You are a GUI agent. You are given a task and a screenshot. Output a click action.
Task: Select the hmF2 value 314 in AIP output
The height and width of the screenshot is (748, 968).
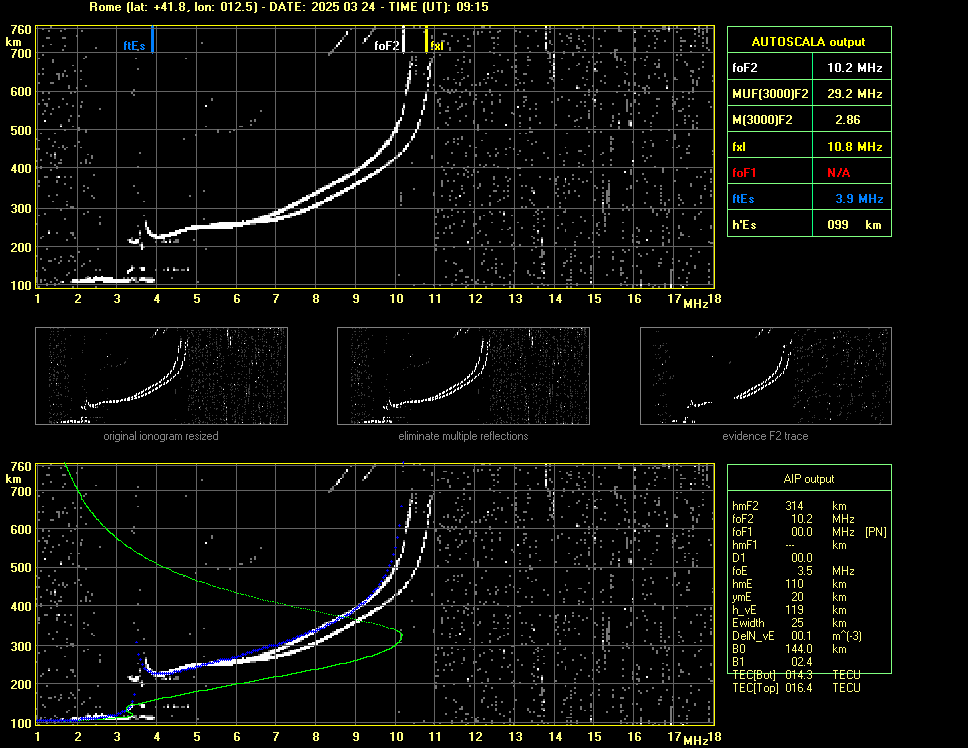click(794, 506)
